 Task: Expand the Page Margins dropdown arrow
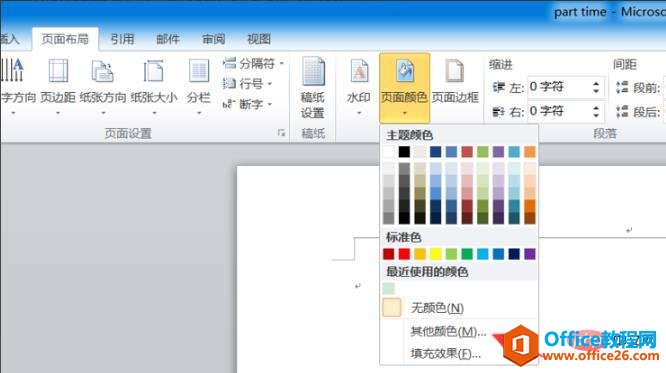point(58,113)
